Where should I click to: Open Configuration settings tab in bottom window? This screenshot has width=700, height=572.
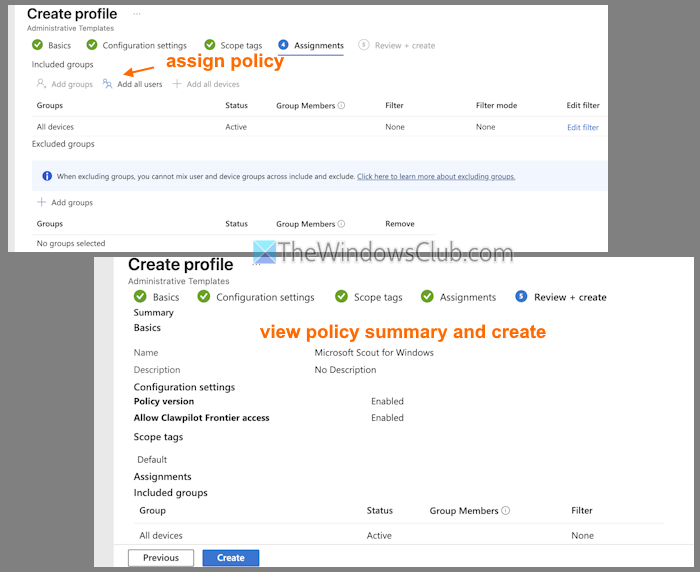[x=265, y=297]
